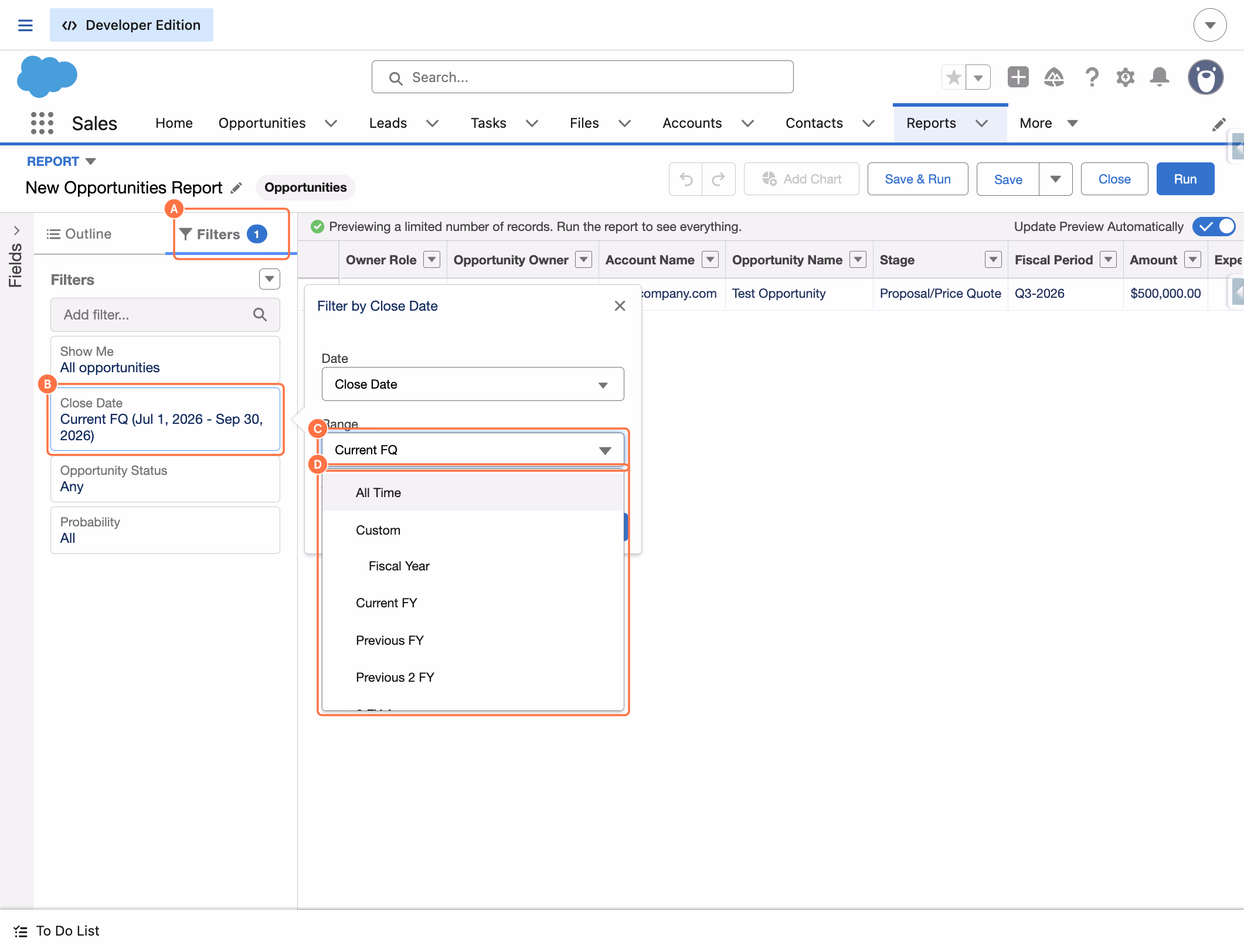
Task: Switch to the Filters tab
Action: pyautogui.click(x=223, y=234)
